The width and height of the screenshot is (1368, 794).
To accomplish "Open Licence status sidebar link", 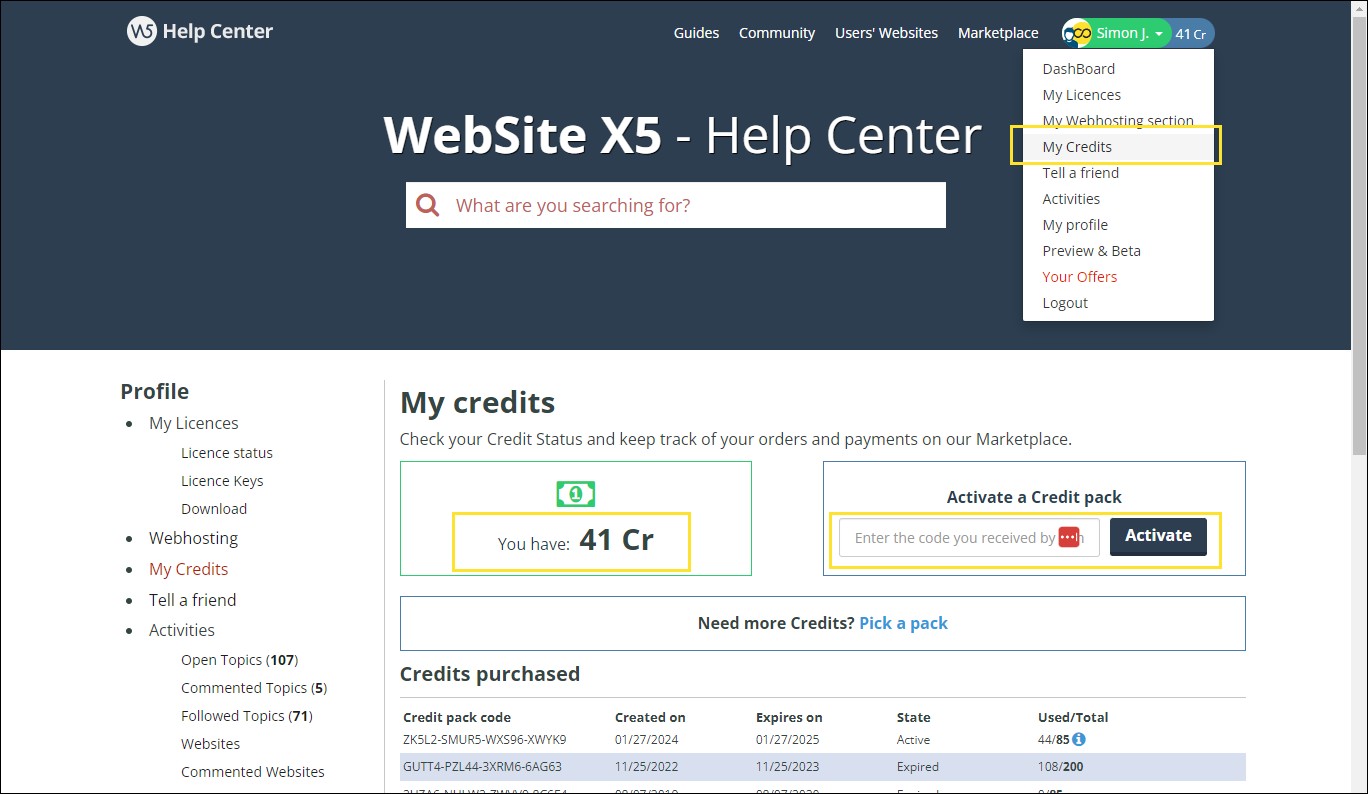I will (x=227, y=453).
